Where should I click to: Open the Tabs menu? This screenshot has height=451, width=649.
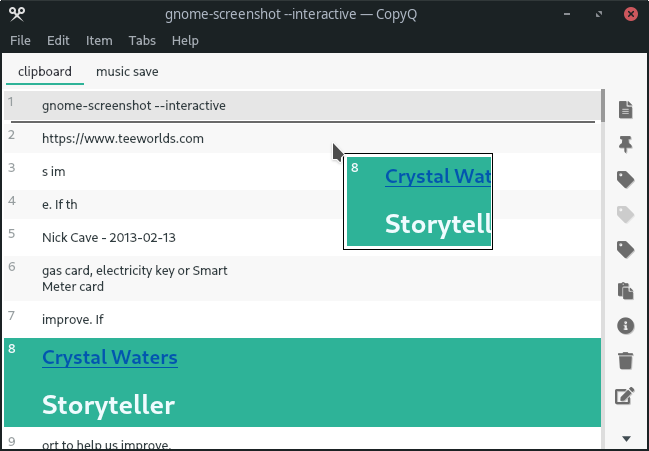tap(142, 41)
